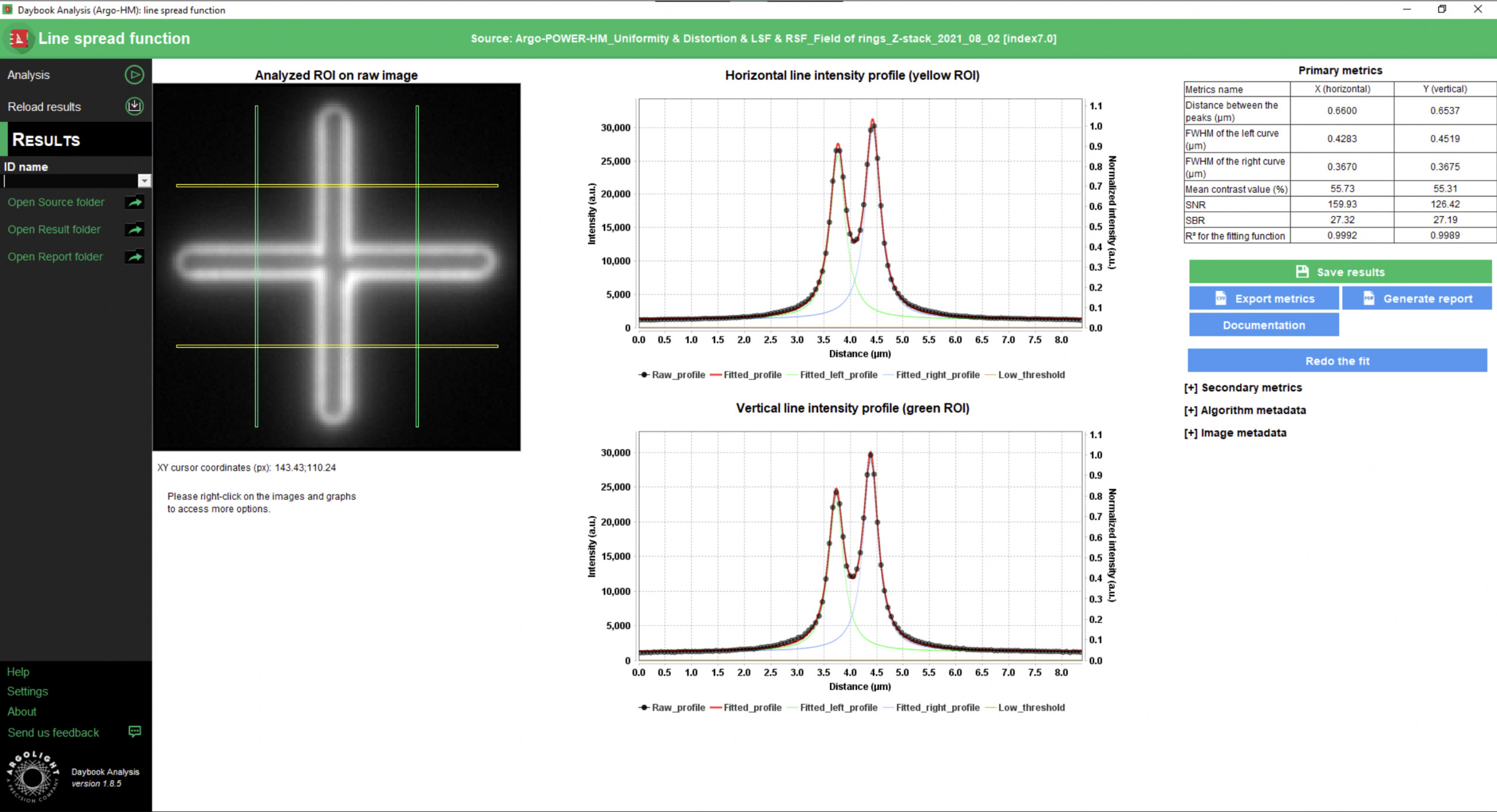This screenshot has height=812, width=1497.
Task: Click the Argolight logo at bottom left
Action: (33, 777)
